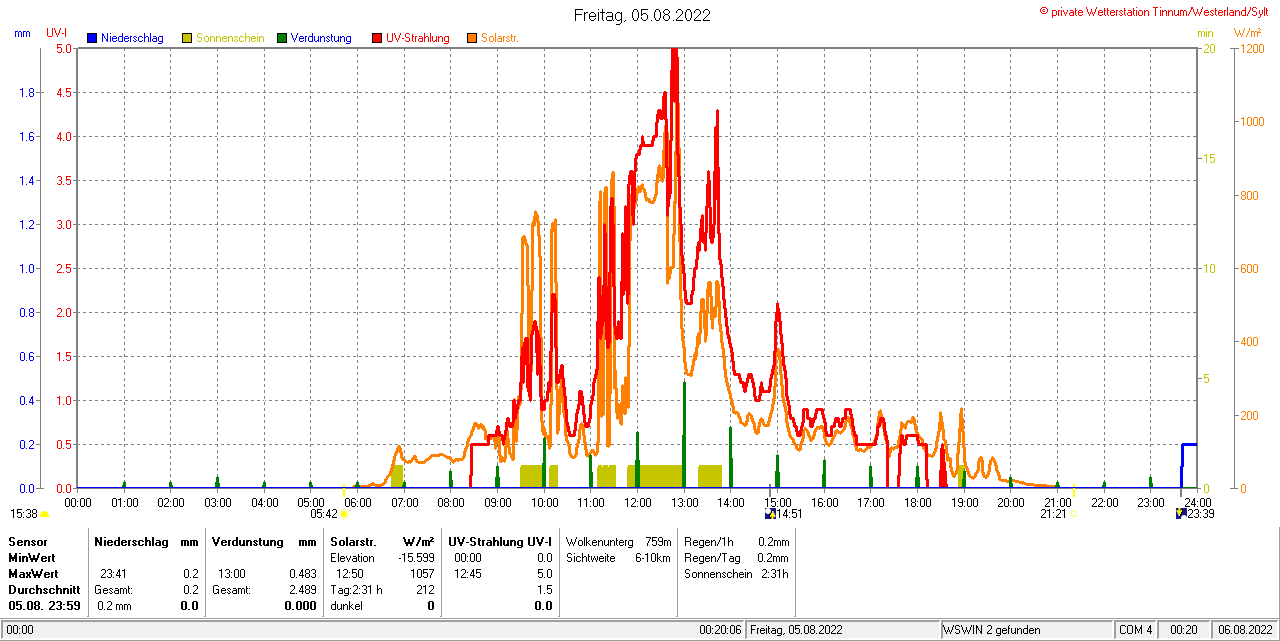1280x641 pixels.
Task: Click the Durchschnitt row label
Action: (44, 589)
